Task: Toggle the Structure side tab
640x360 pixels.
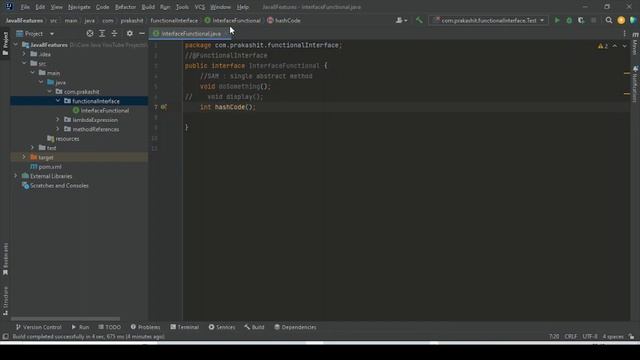Action: click(x=5, y=300)
